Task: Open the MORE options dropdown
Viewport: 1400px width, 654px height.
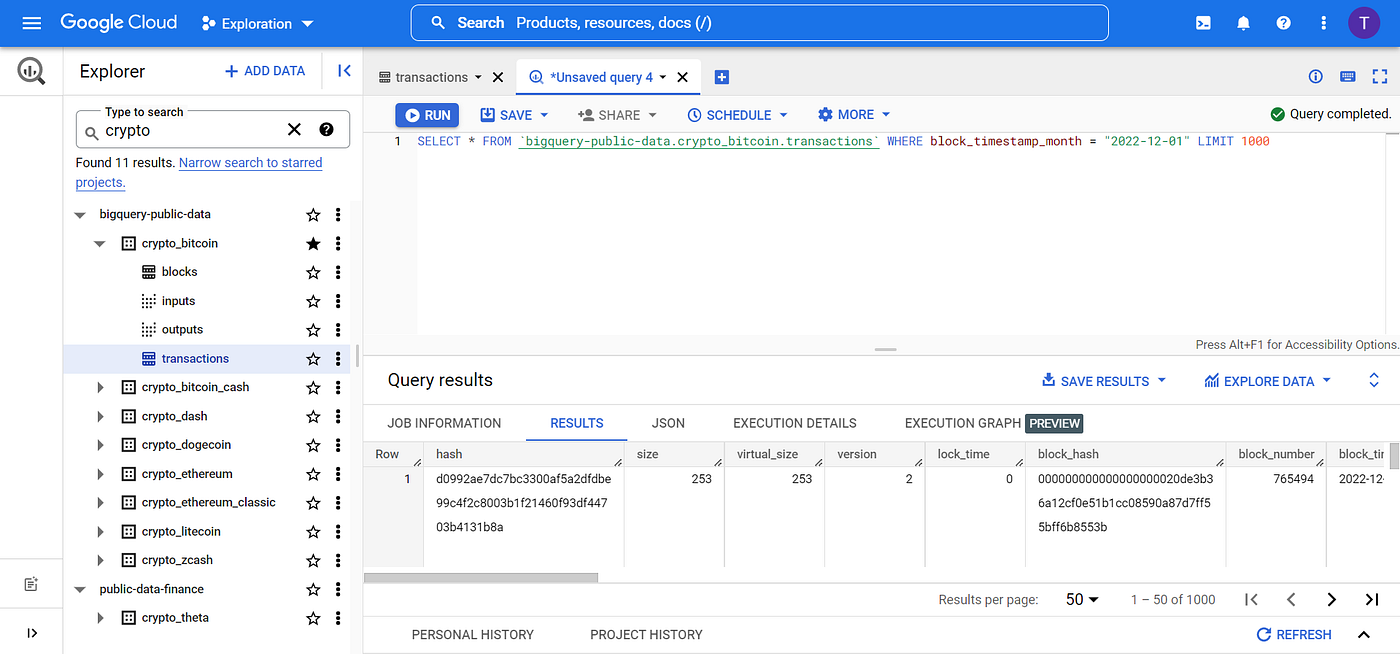Action: [854, 115]
